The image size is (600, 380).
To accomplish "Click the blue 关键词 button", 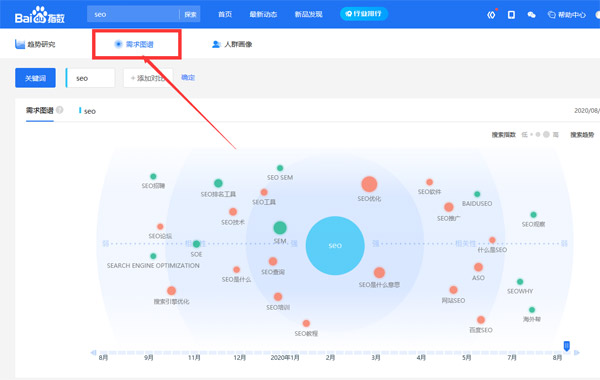I will [x=36, y=78].
